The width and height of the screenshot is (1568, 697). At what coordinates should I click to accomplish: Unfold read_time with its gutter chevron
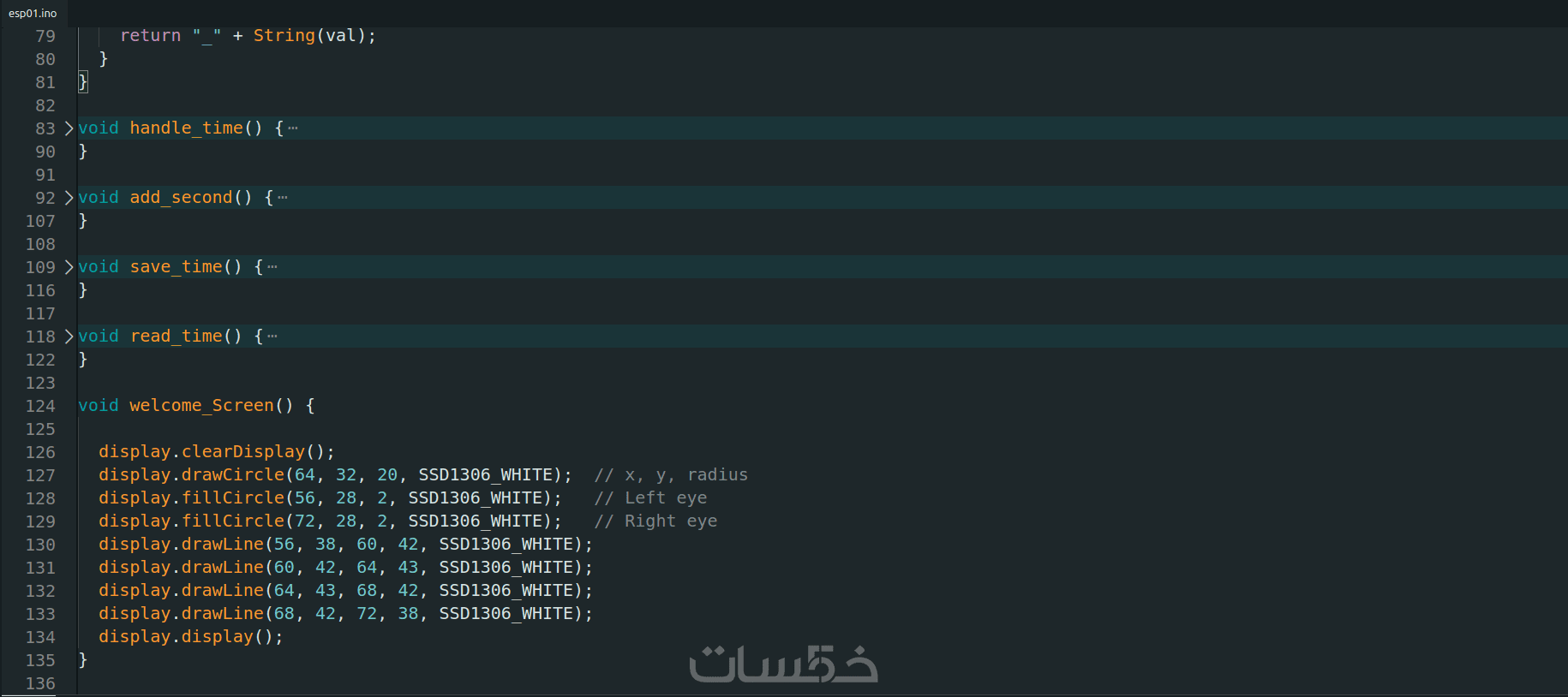(x=69, y=337)
